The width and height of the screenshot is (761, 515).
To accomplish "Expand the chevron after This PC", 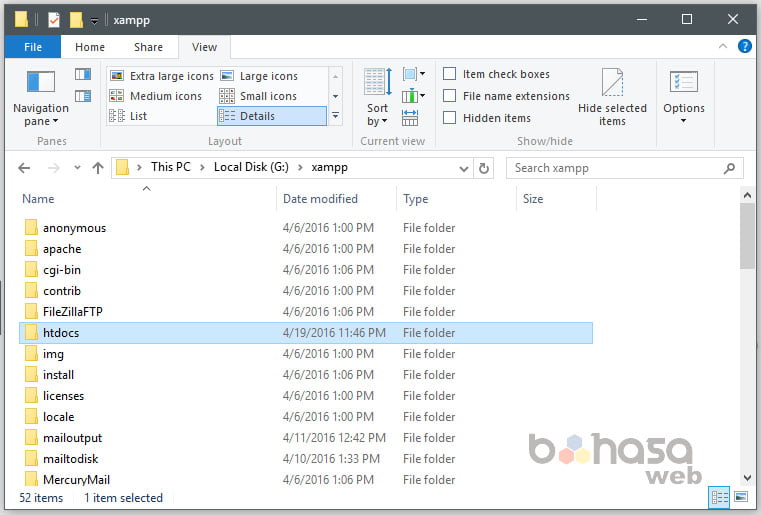I will 202,167.
